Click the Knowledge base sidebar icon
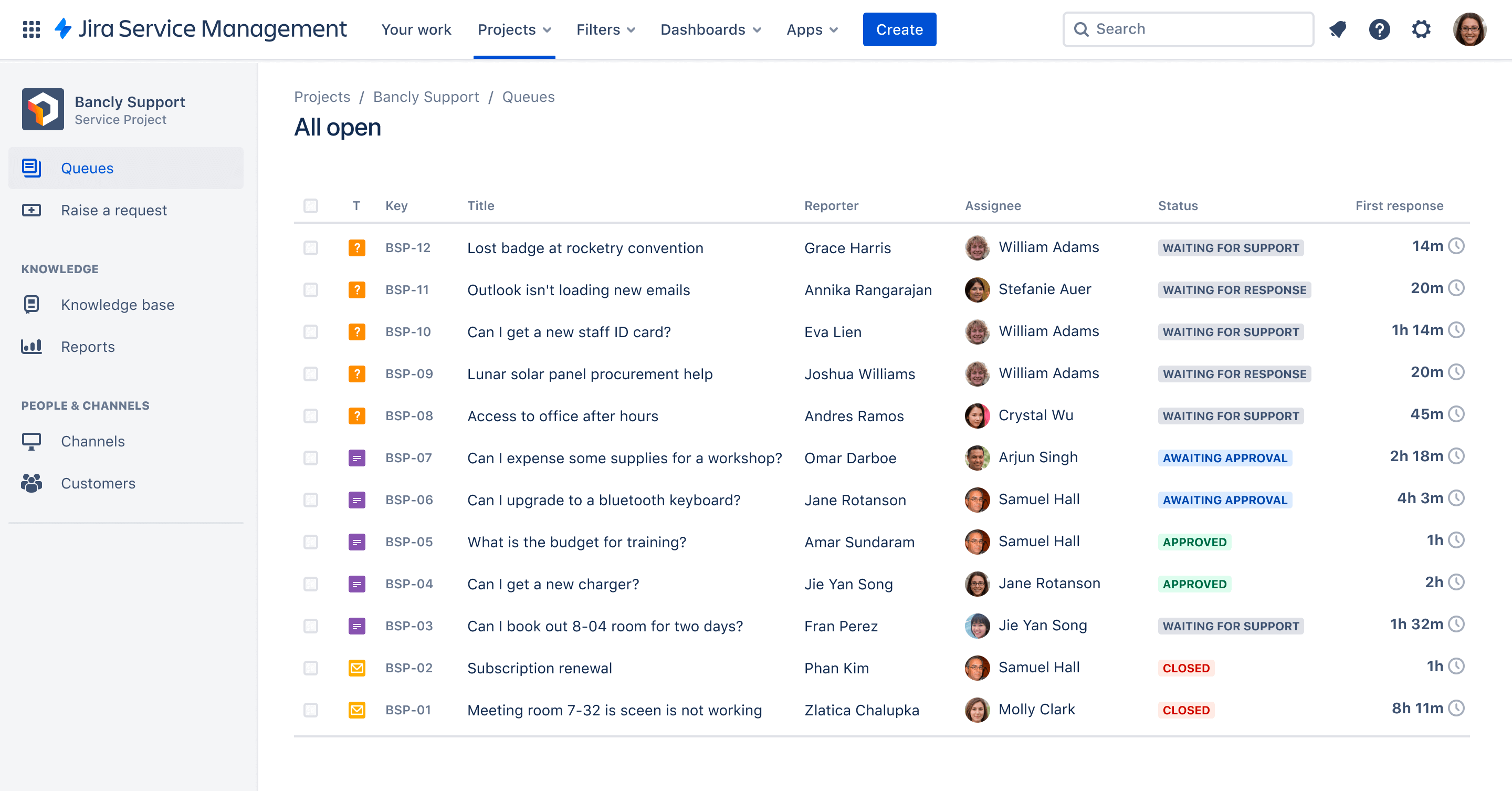 (x=33, y=303)
